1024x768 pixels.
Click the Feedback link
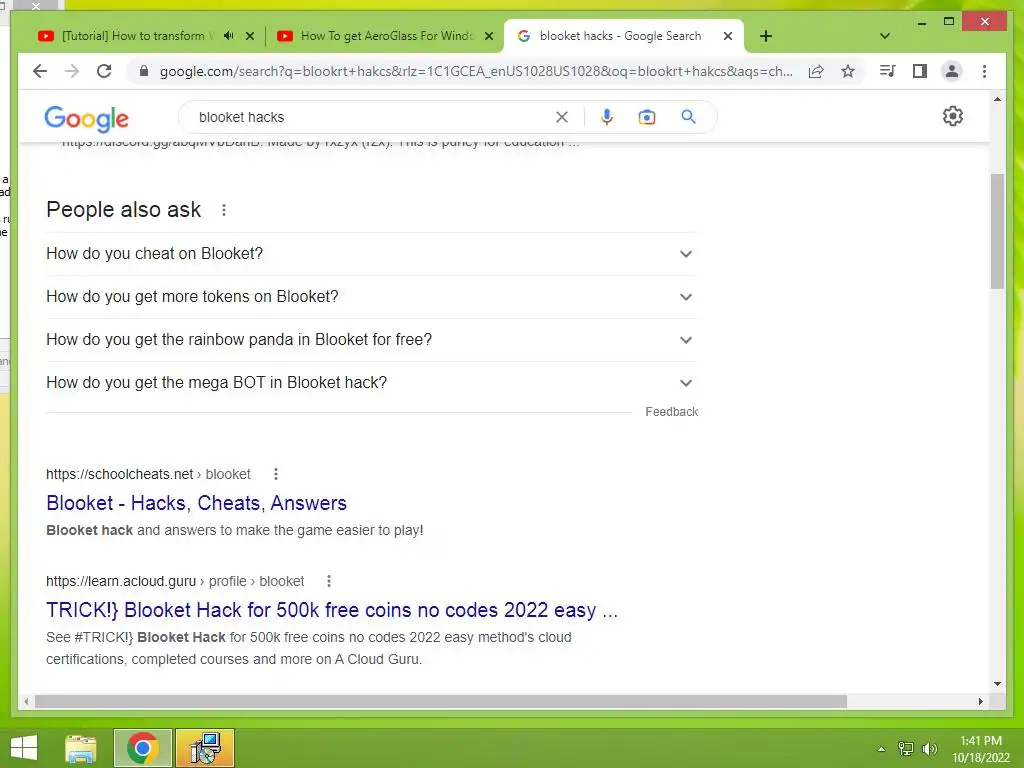[x=671, y=412]
